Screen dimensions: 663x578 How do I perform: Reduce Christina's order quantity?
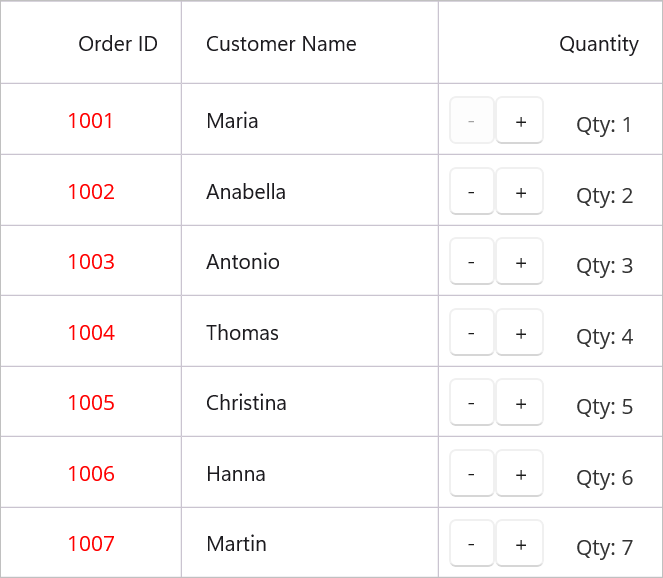pos(471,403)
